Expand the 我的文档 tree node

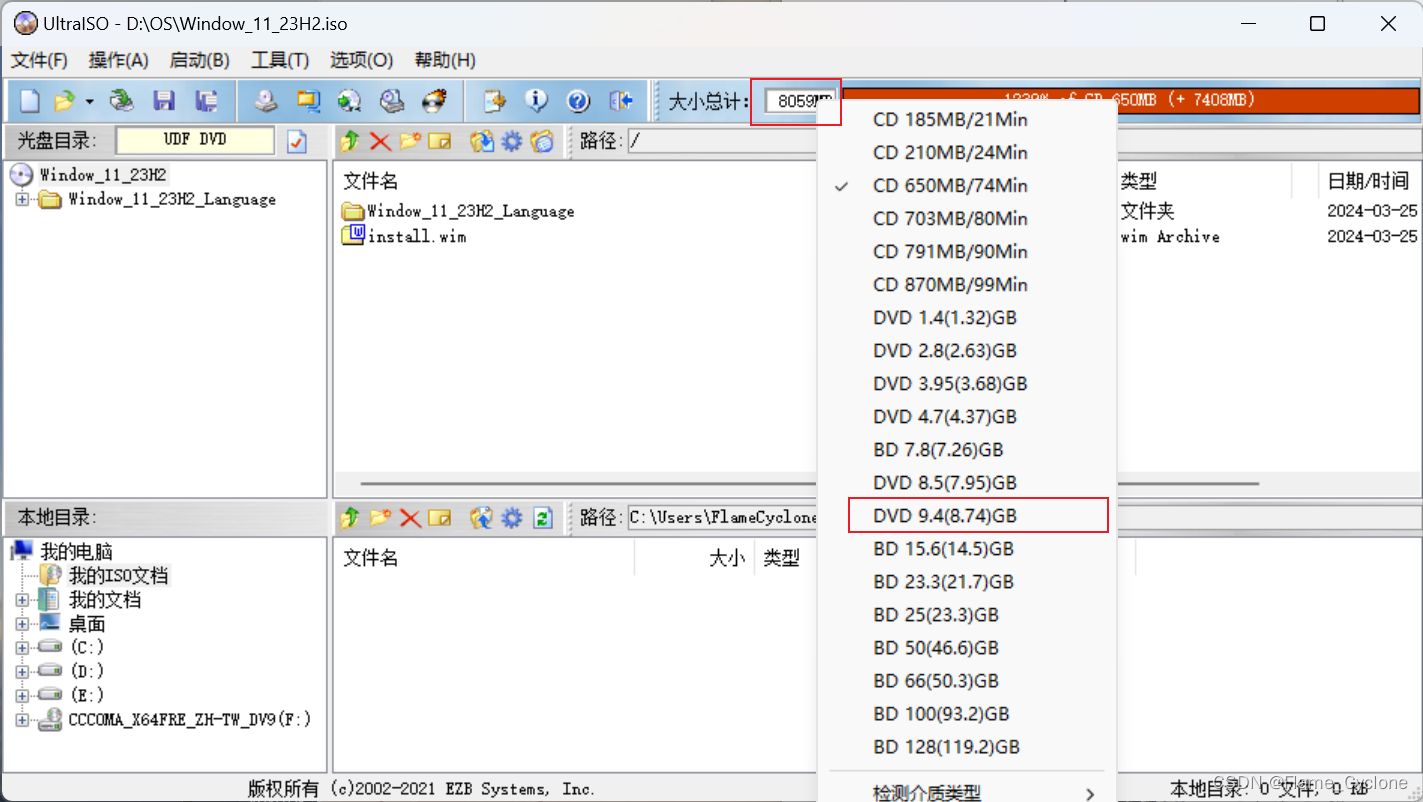pyautogui.click(x=22, y=600)
